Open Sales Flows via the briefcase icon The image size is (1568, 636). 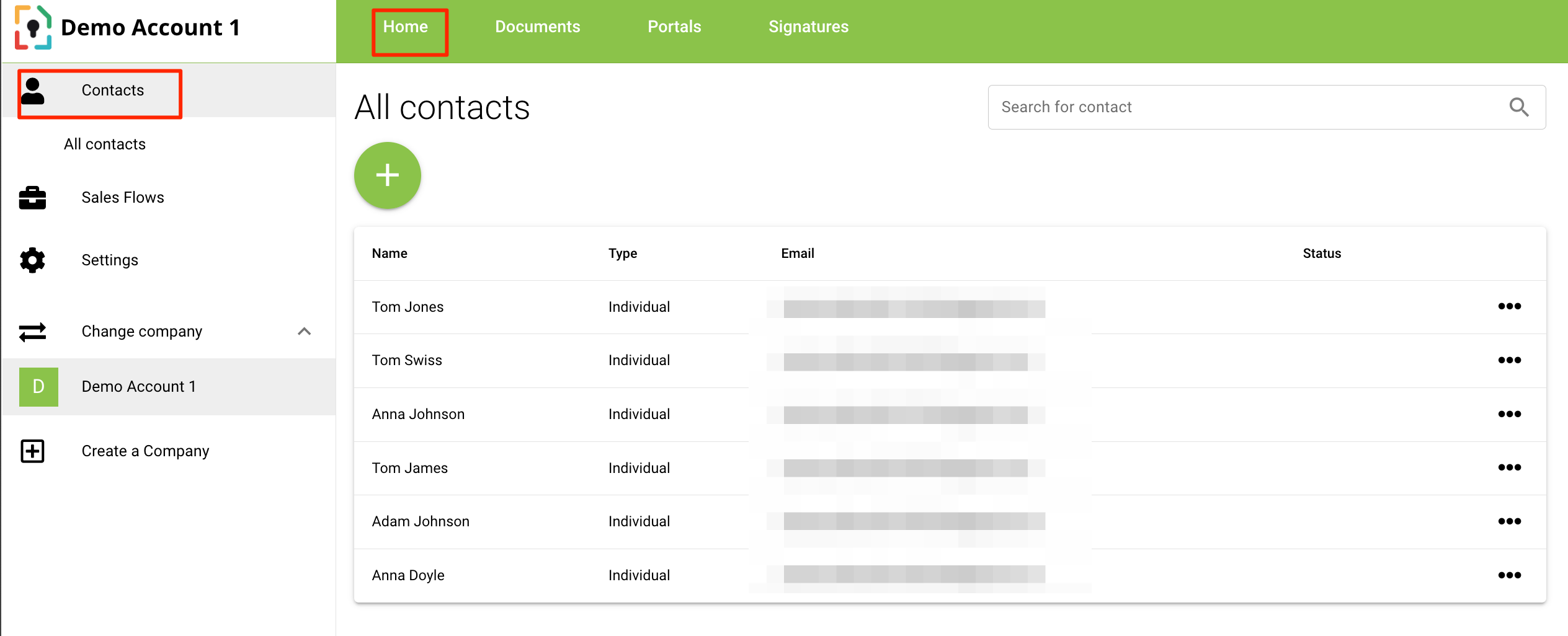[32, 197]
